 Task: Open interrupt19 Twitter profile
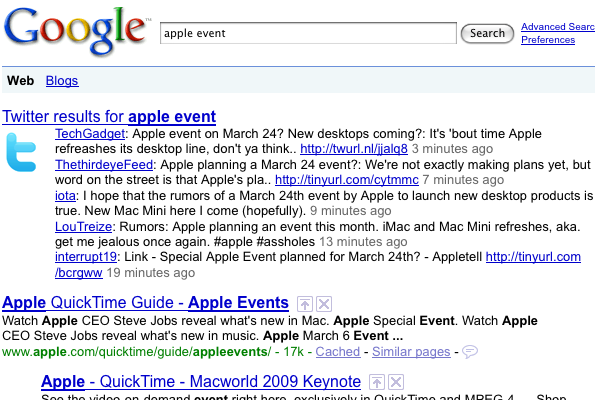click(x=86, y=257)
